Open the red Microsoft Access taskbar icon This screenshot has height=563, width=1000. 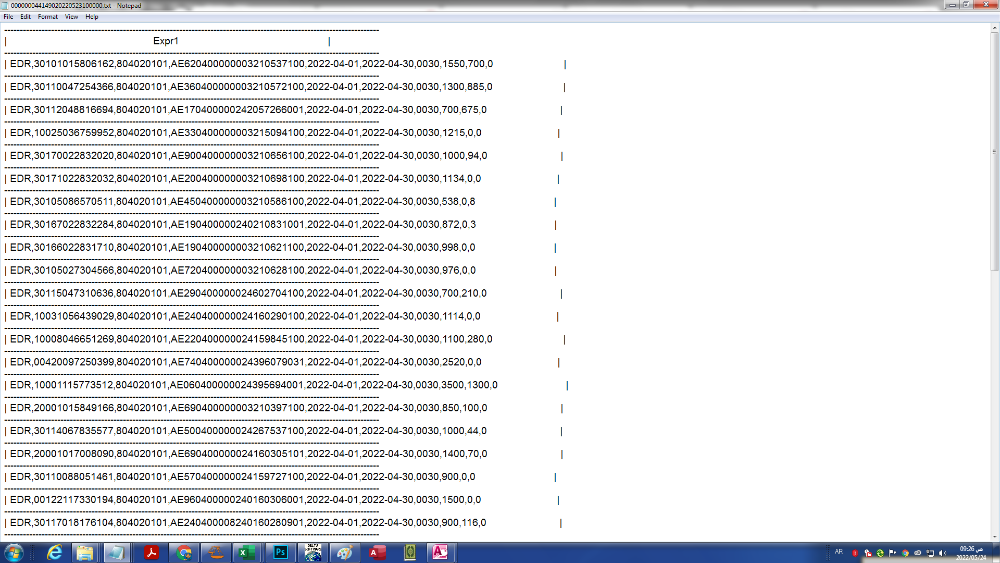point(377,552)
